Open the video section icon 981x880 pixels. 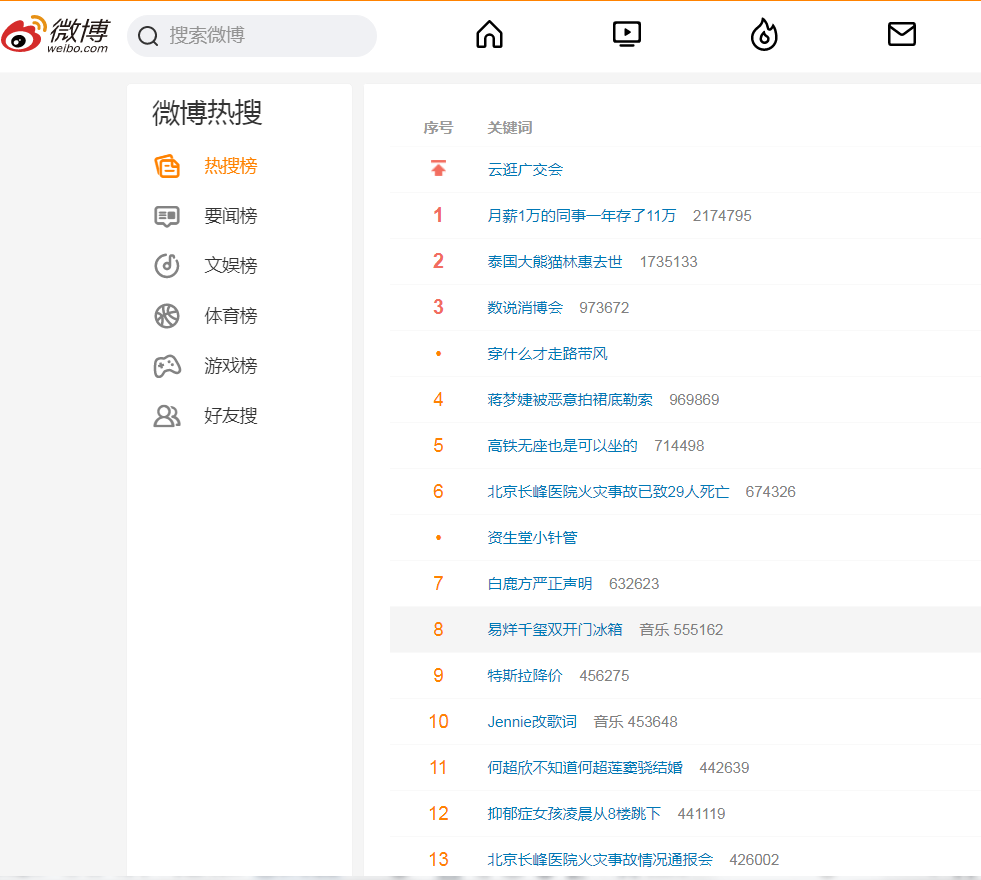coord(627,34)
